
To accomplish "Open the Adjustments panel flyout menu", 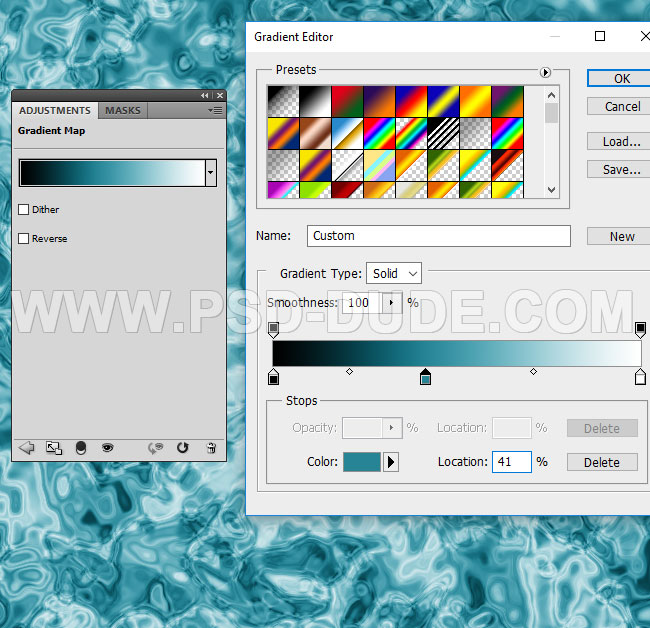I will tap(215, 110).
